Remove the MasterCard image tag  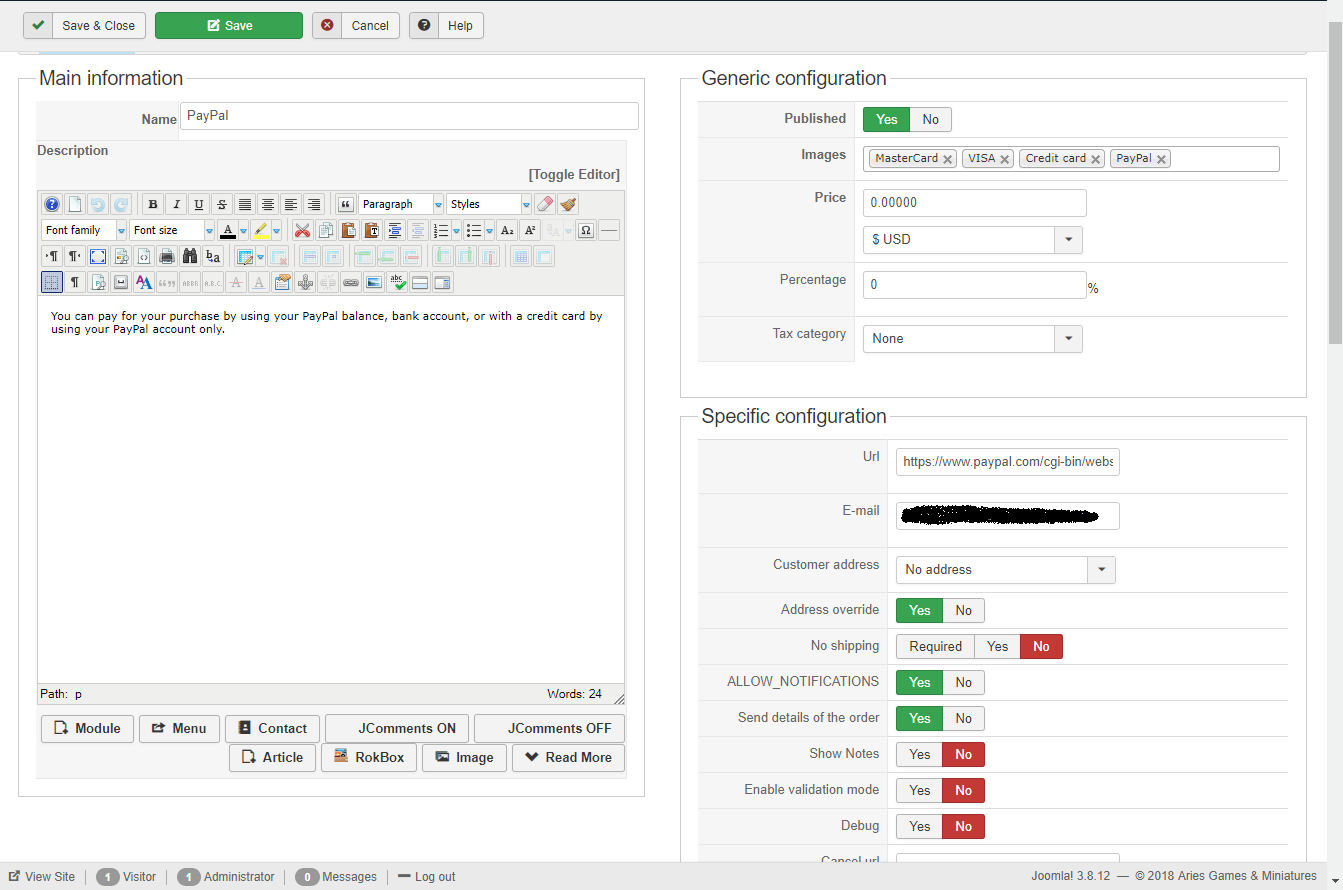pos(947,159)
